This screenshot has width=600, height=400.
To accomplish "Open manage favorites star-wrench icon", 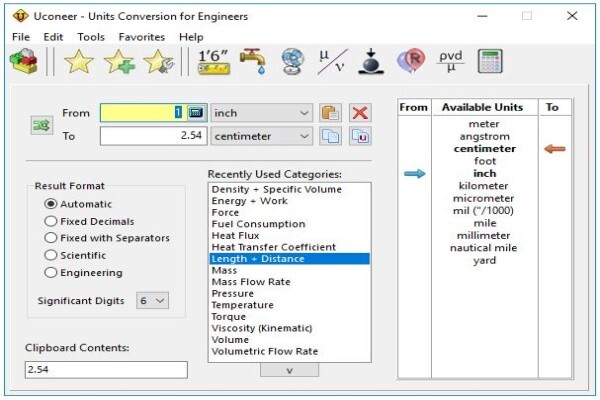I will pyautogui.click(x=158, y=61).
